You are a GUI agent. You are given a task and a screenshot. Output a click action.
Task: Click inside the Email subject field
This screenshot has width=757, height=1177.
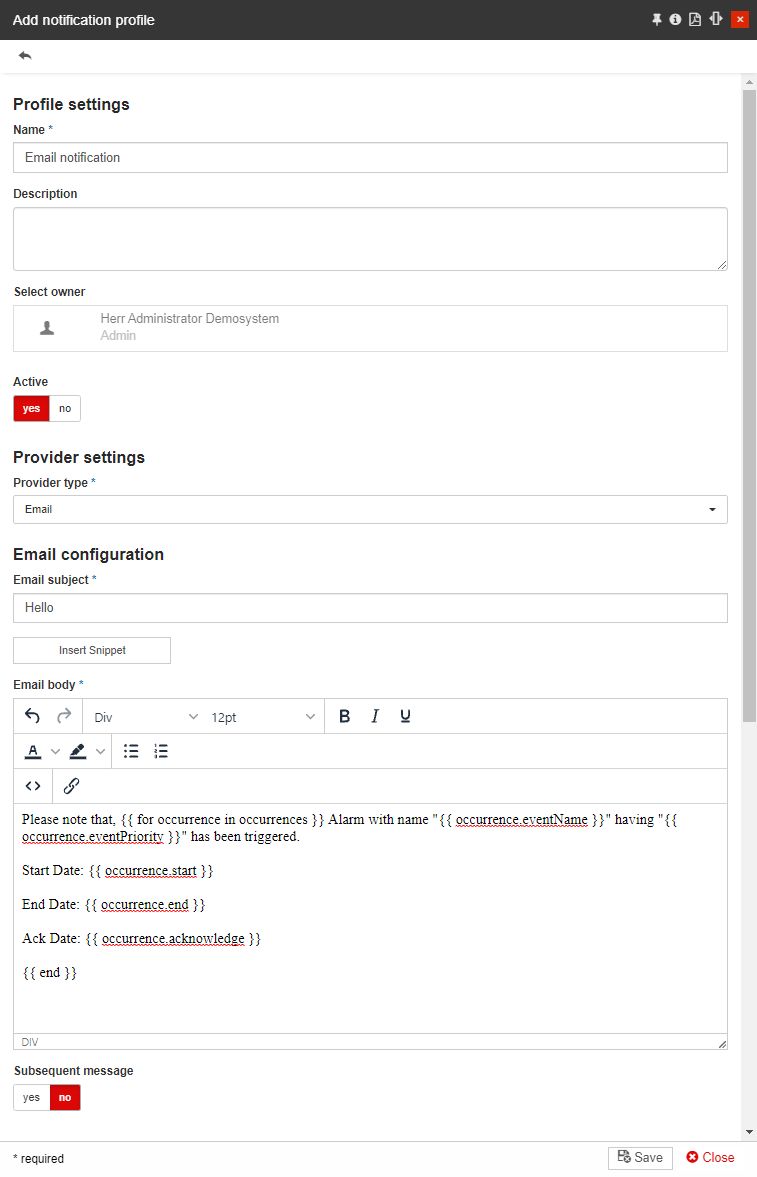tap(370, 607)
